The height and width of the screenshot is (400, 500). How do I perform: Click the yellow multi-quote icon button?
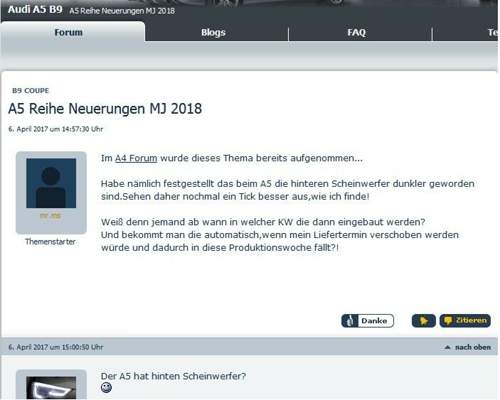(424, 321)
